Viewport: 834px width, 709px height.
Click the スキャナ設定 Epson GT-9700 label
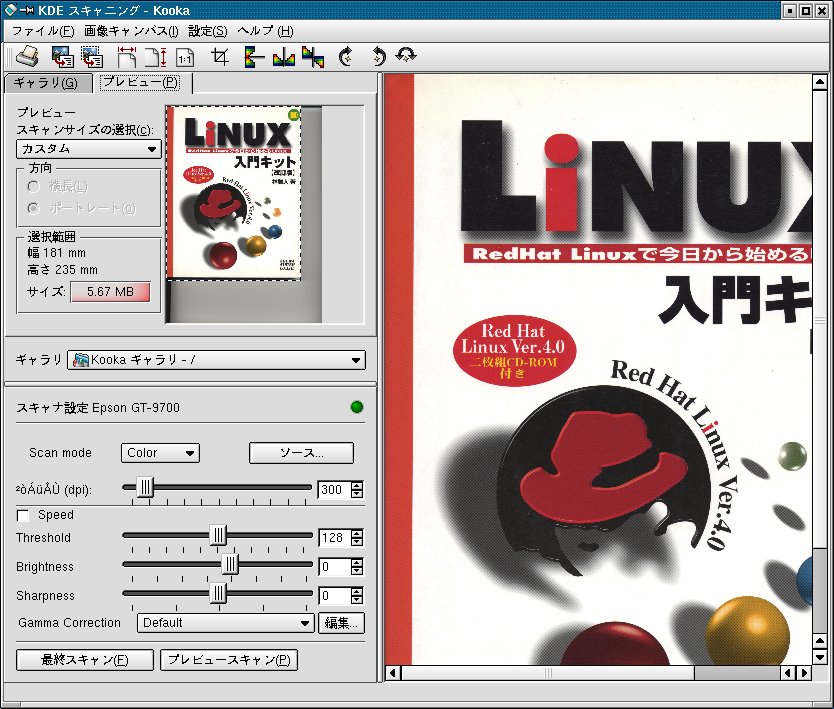pos(98,408)
